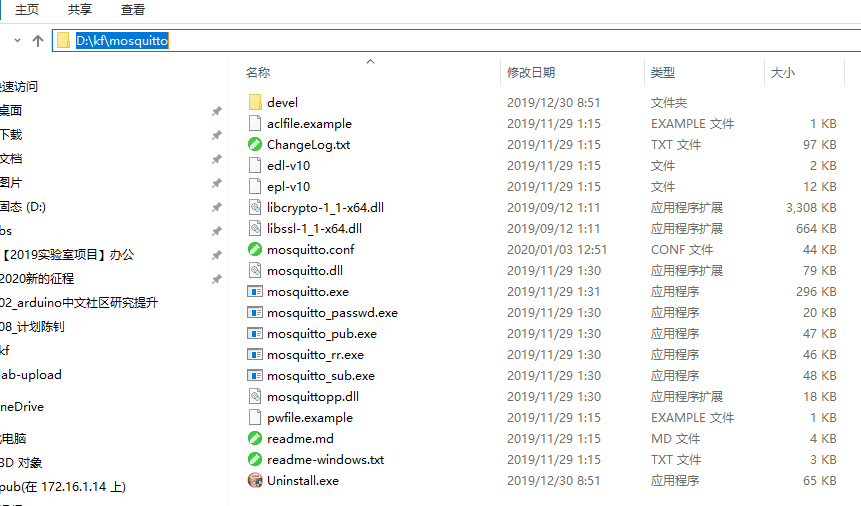Select file name mosquitto.conf
Image resolution: width=861 pixels, height=506 pixels.
311,249
